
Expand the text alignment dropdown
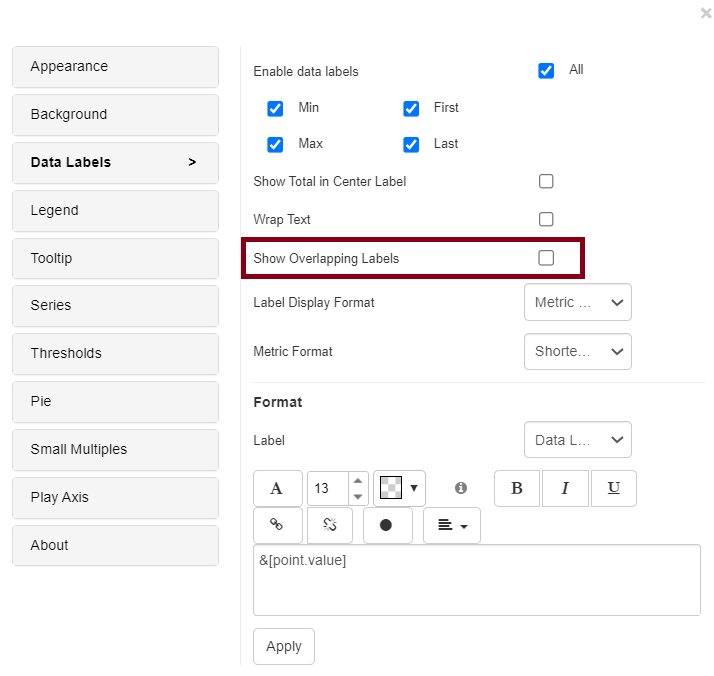[x=451, y=525]
